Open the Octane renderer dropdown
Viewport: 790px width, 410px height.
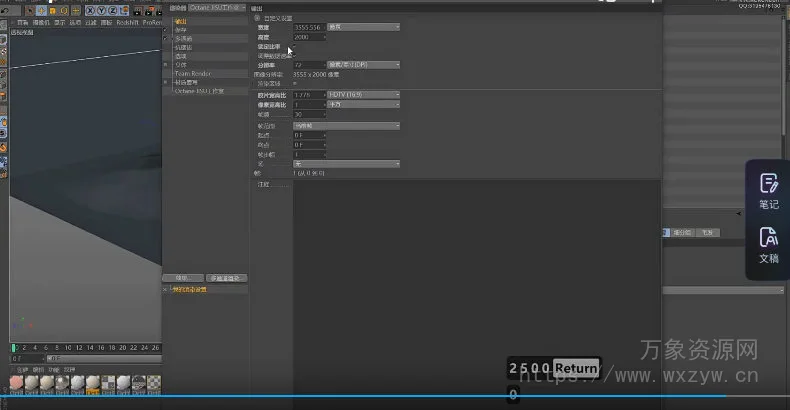tap(213, 8)
